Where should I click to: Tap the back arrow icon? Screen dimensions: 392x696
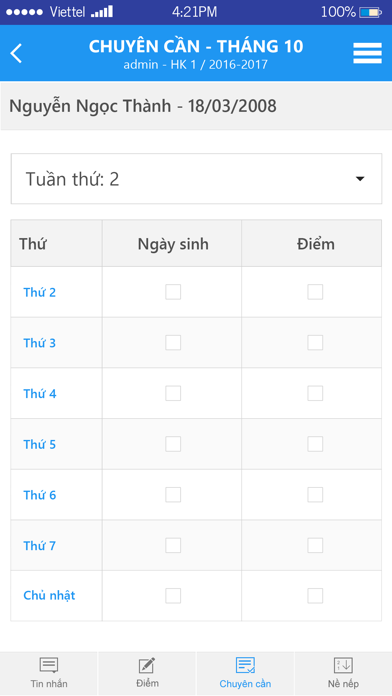click(16, 53)
